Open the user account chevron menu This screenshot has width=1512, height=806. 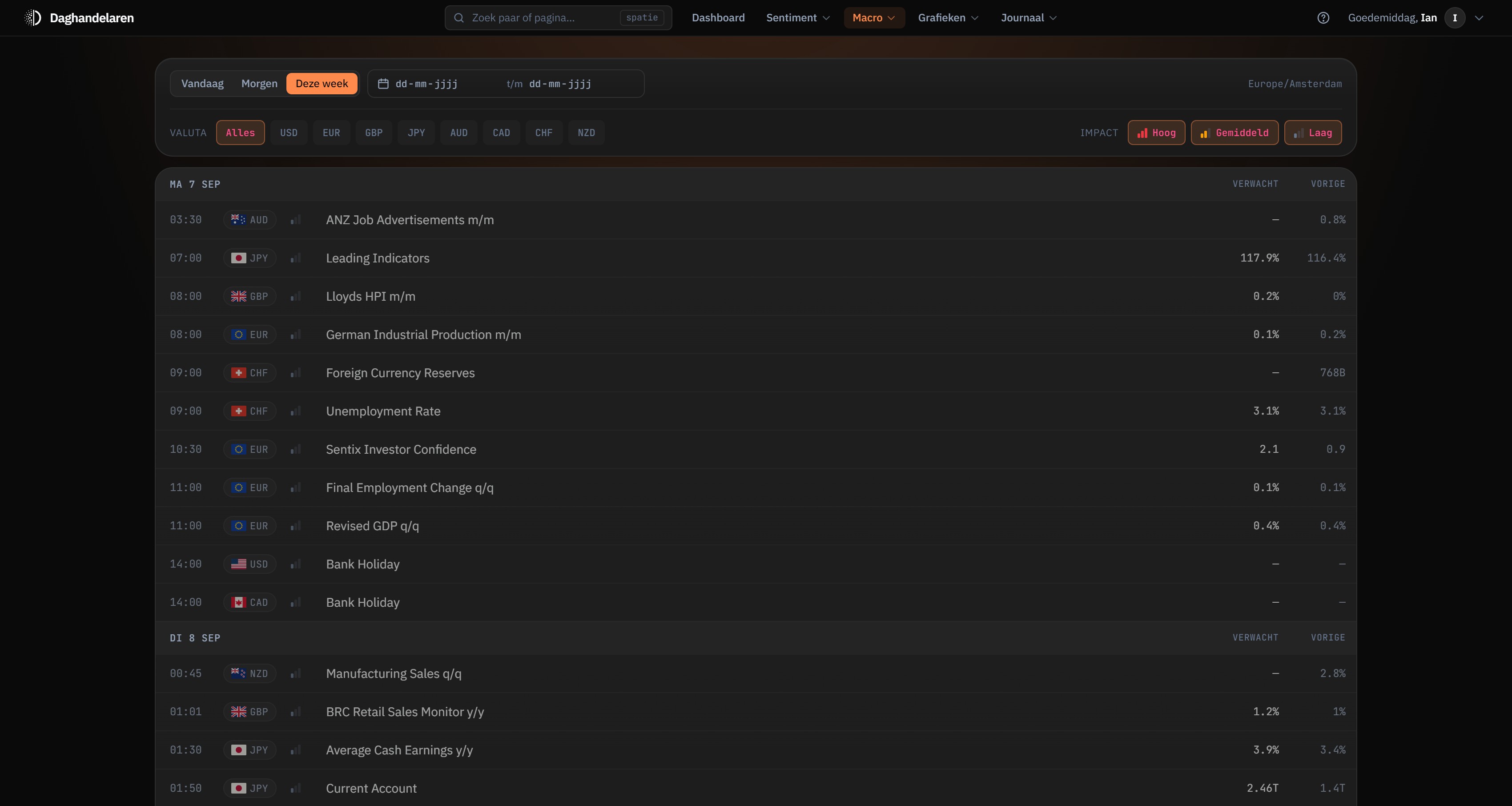tap(1479, 18)
